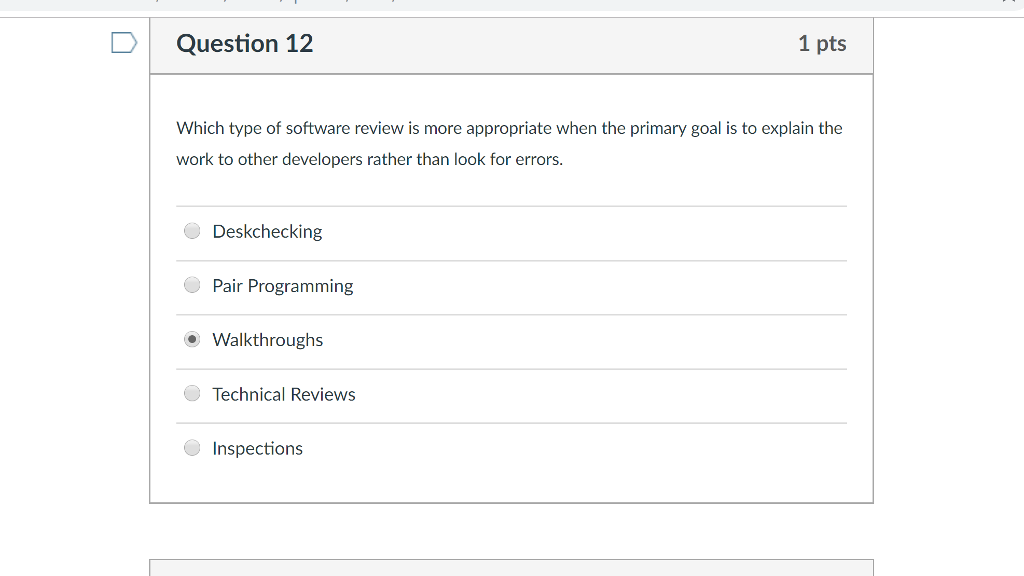
Task: Click the top gray page bar
Action: 512,6
